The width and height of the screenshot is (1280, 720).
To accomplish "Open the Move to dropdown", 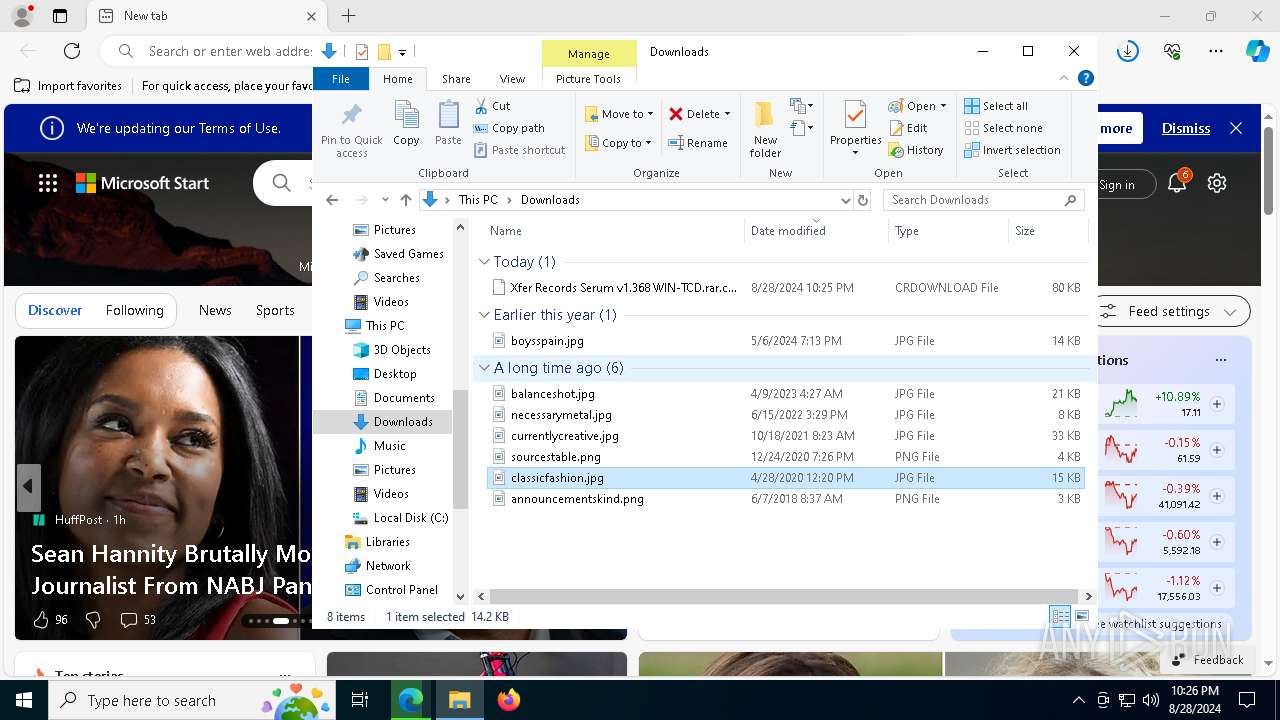I will click(x=619, y=114).
